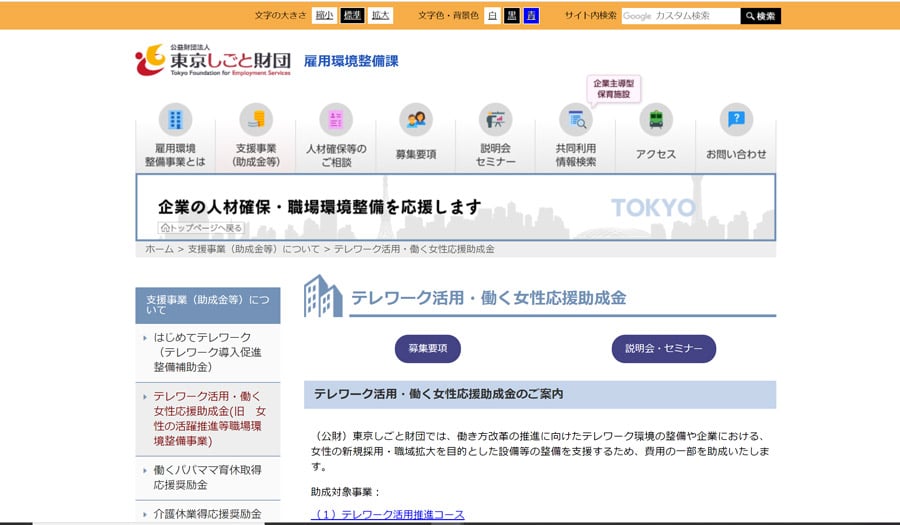Click the Google custom search field

[x=680, y=16]
